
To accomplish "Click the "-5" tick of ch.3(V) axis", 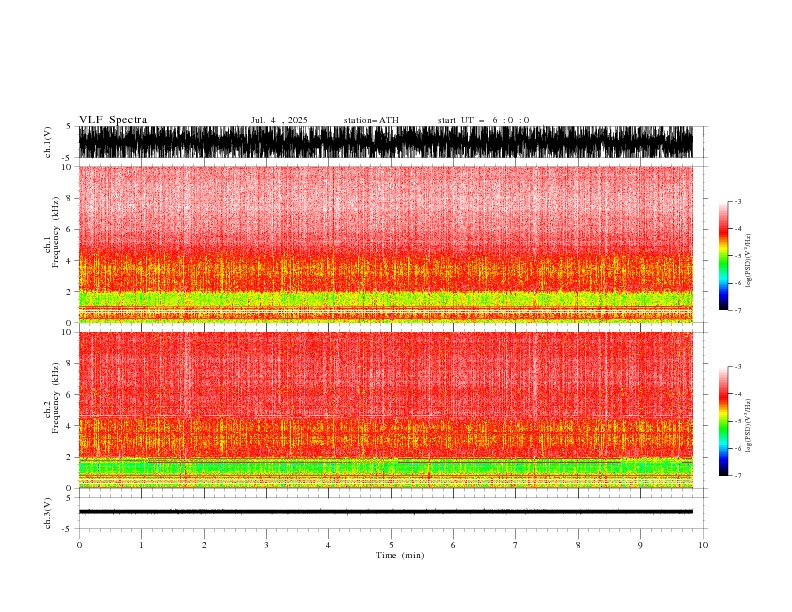I will pyautogui.click(x=67, y=529).
